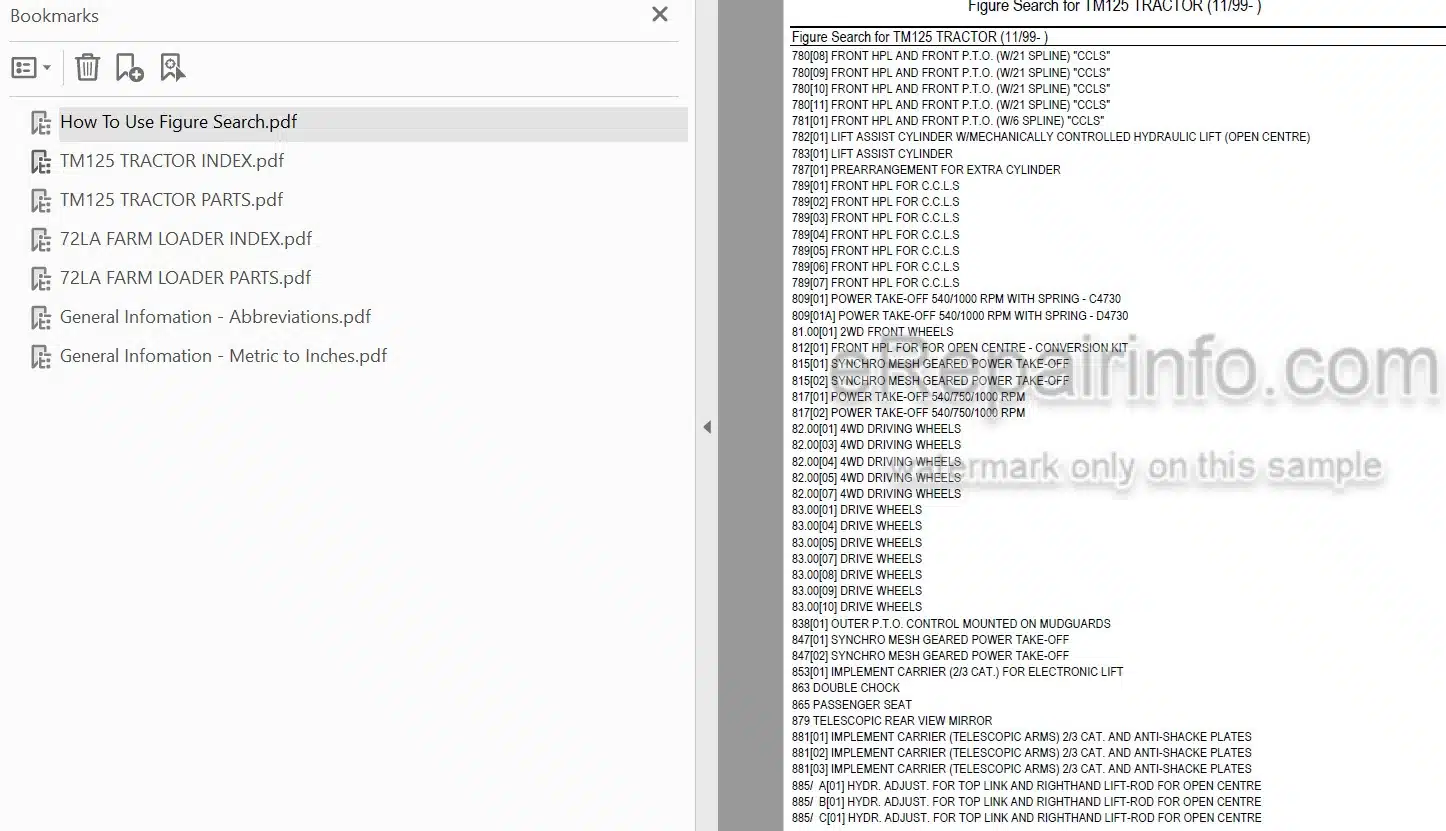This screenshot has height=831, width=1446.
Task: Click icon beside 72LA FARM LOADER INDEX.pdf
Action: tap(41, 240)
